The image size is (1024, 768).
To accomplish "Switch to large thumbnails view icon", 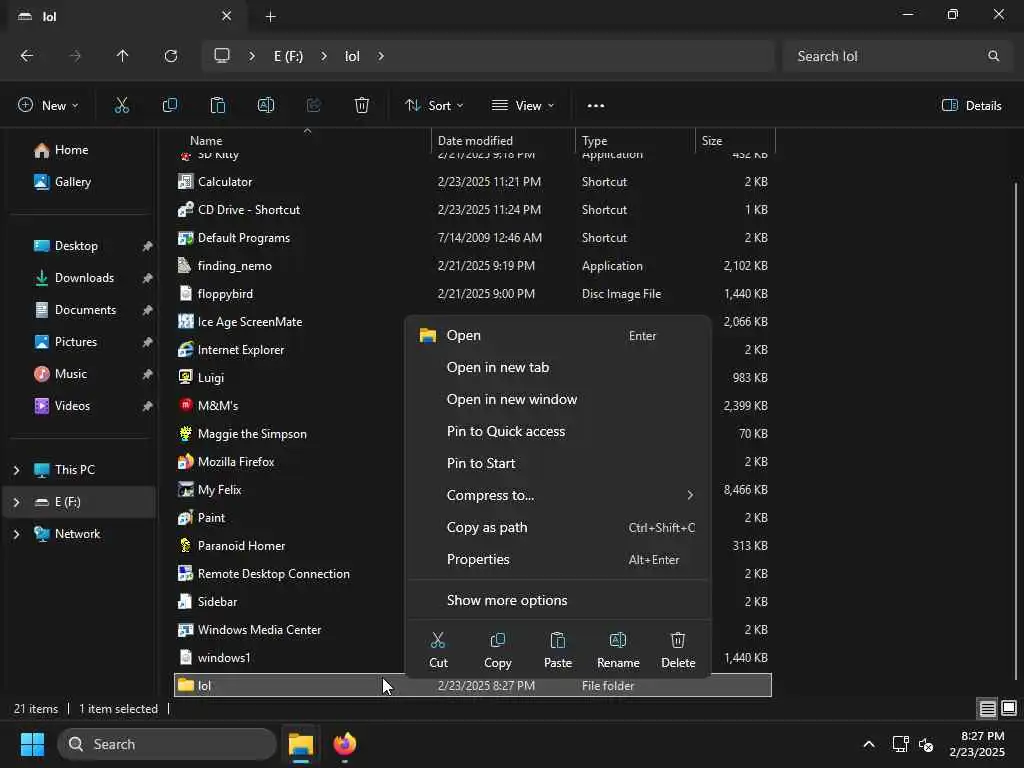I will [x=1009, y=708].
